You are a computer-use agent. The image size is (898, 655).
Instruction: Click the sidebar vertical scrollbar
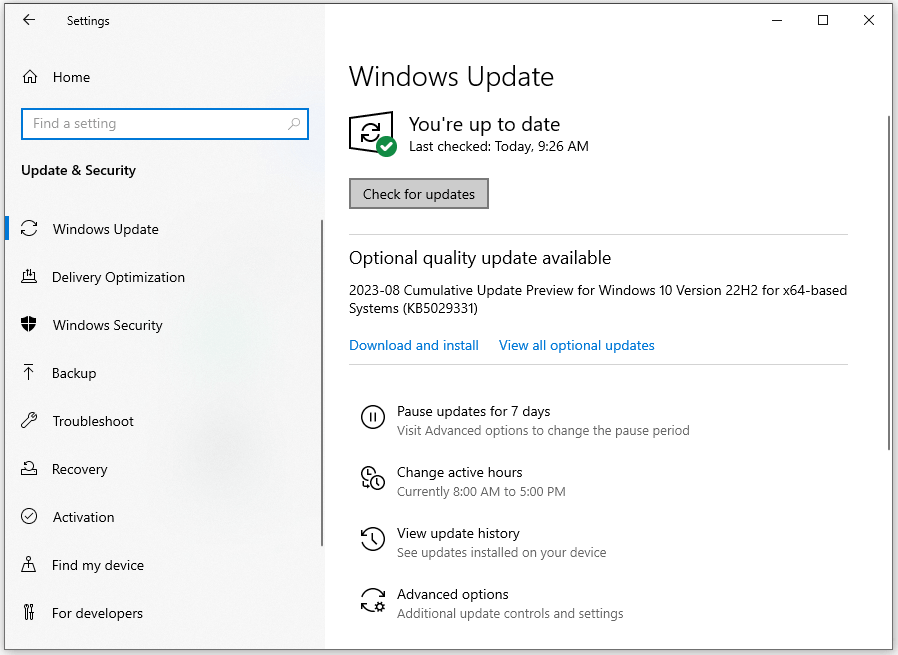[322, 383]
